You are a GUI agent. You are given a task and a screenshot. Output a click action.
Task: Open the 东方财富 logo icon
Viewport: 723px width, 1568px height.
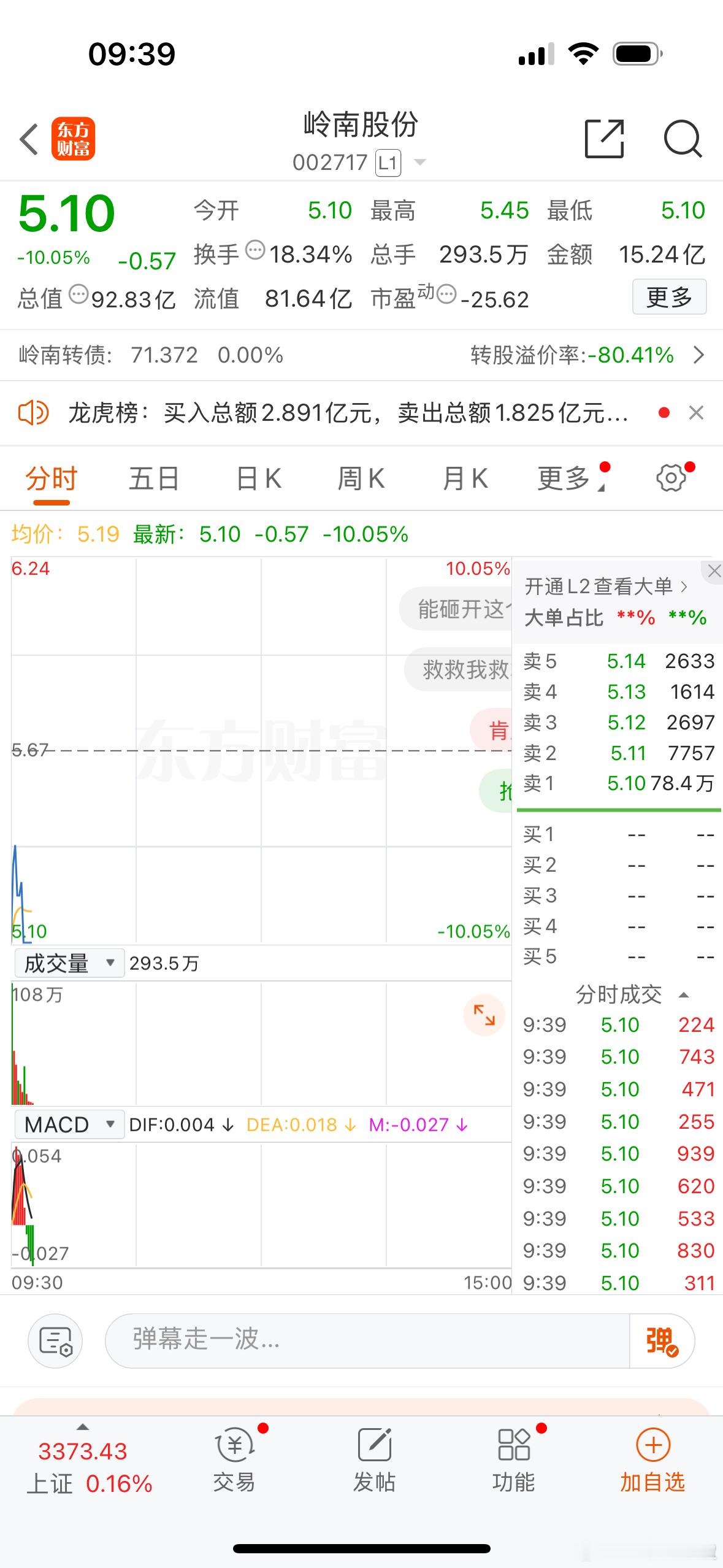(x=73, y=139)
